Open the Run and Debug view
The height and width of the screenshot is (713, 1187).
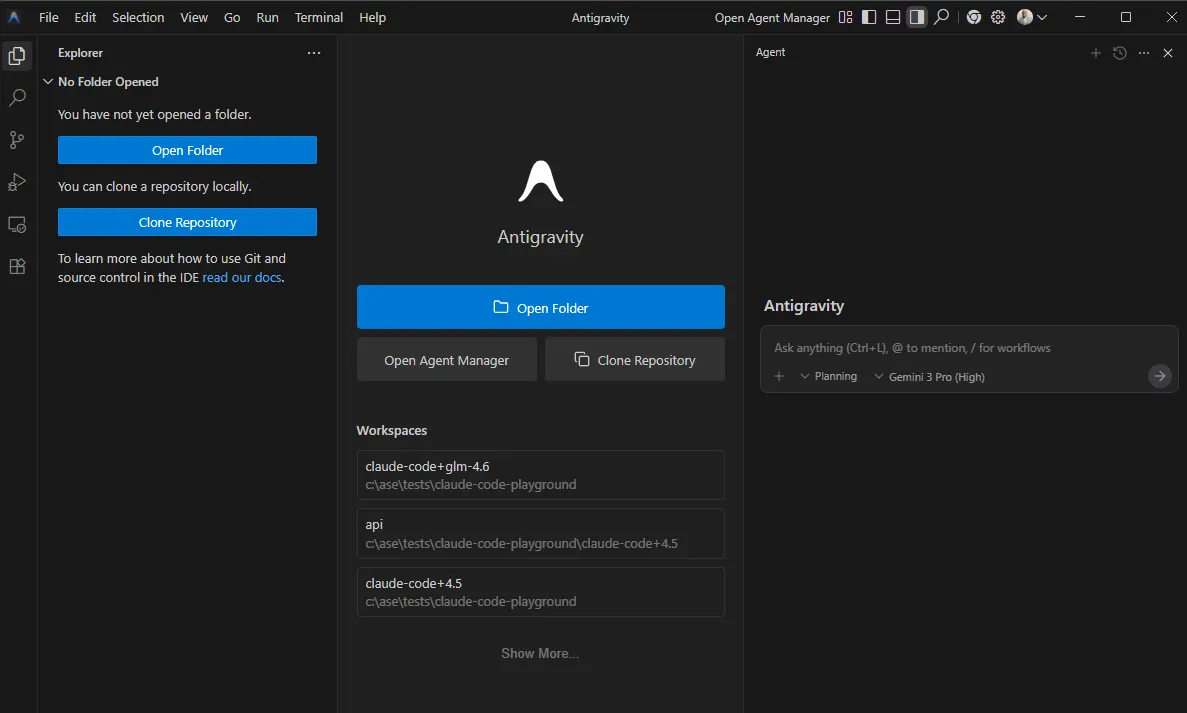(x=17, y=182)
